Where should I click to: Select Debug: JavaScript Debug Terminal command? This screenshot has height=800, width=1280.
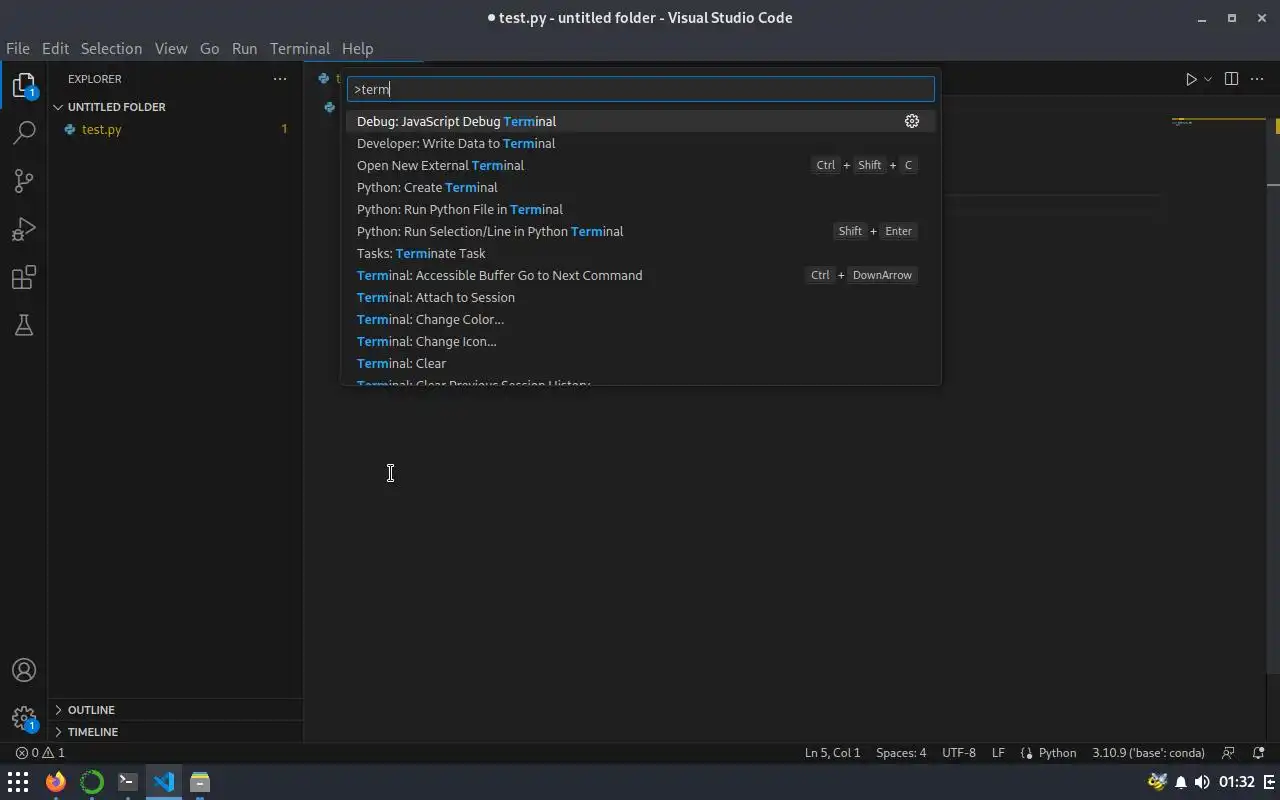click(640, 121)
